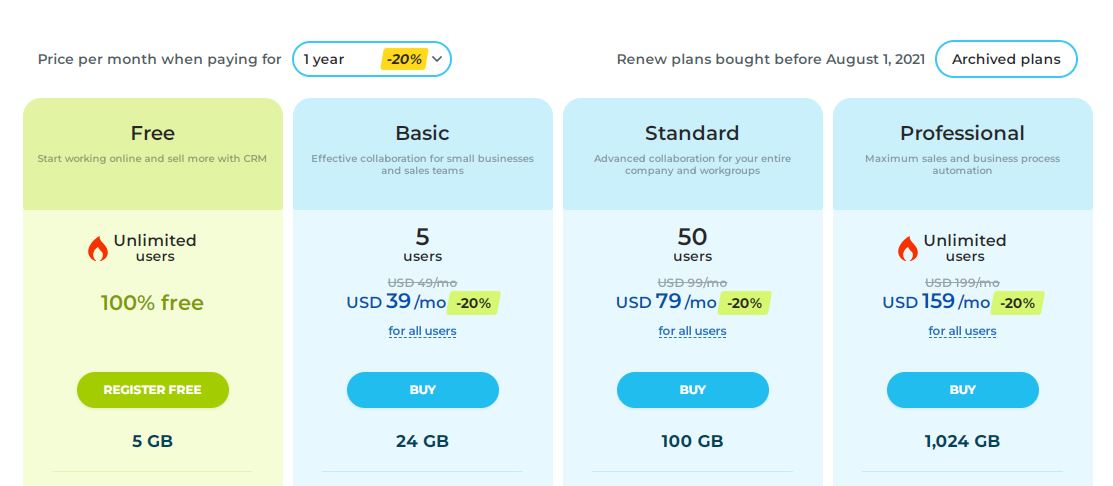
Task: Select the Free plan header
Action: click(x=153, y=154)
